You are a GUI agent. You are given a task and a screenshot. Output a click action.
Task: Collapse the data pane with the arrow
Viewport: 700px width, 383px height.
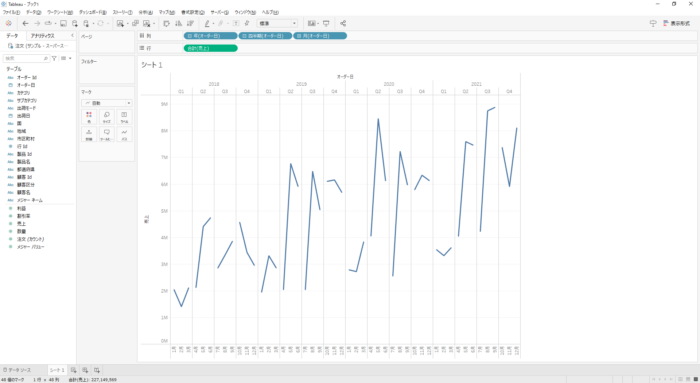[72, 35]
